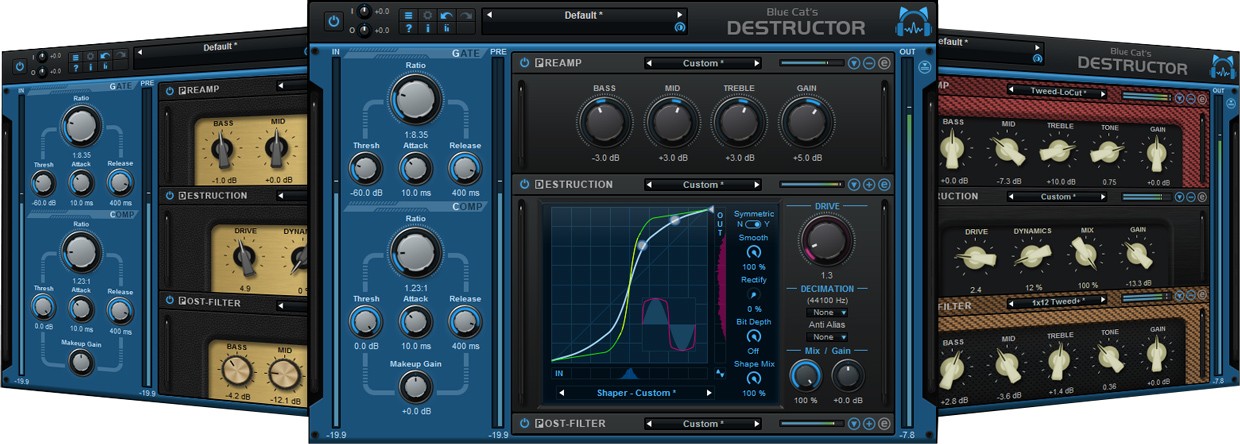Click the Comp Ratio knob in center window
1240x444 pixels.
click(x=414, y=250)
